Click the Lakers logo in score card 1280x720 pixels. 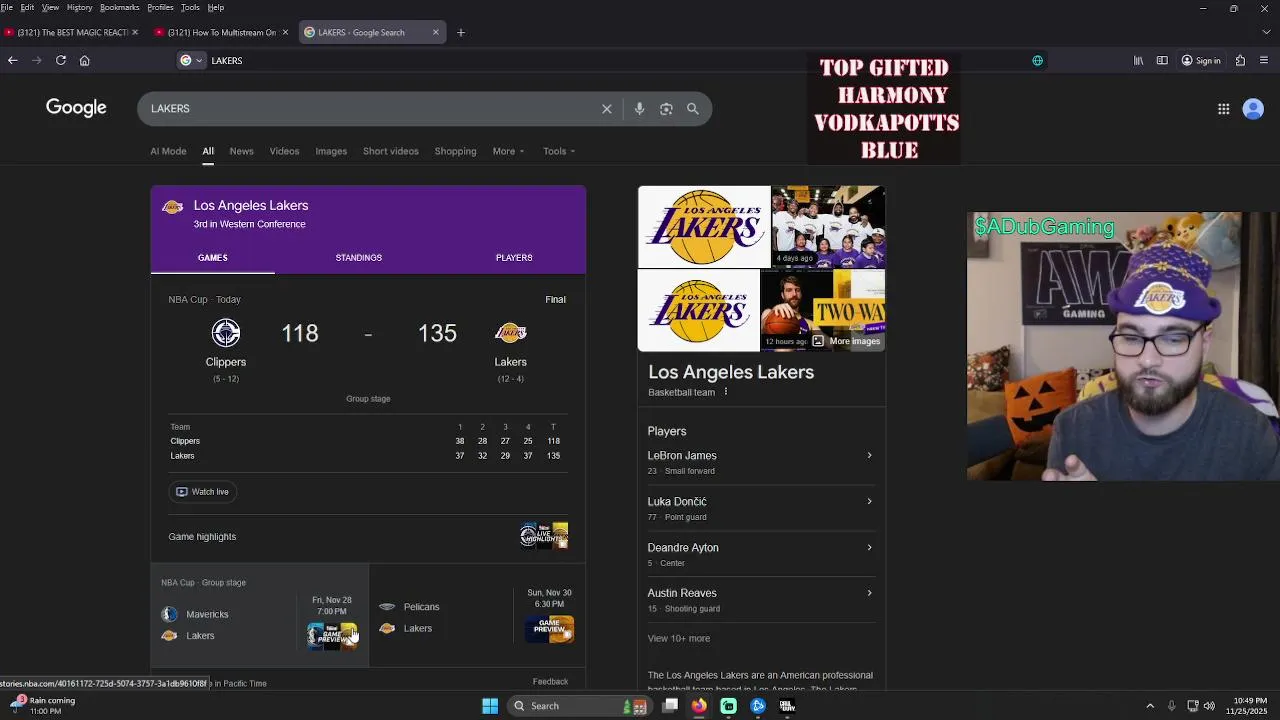510,332
